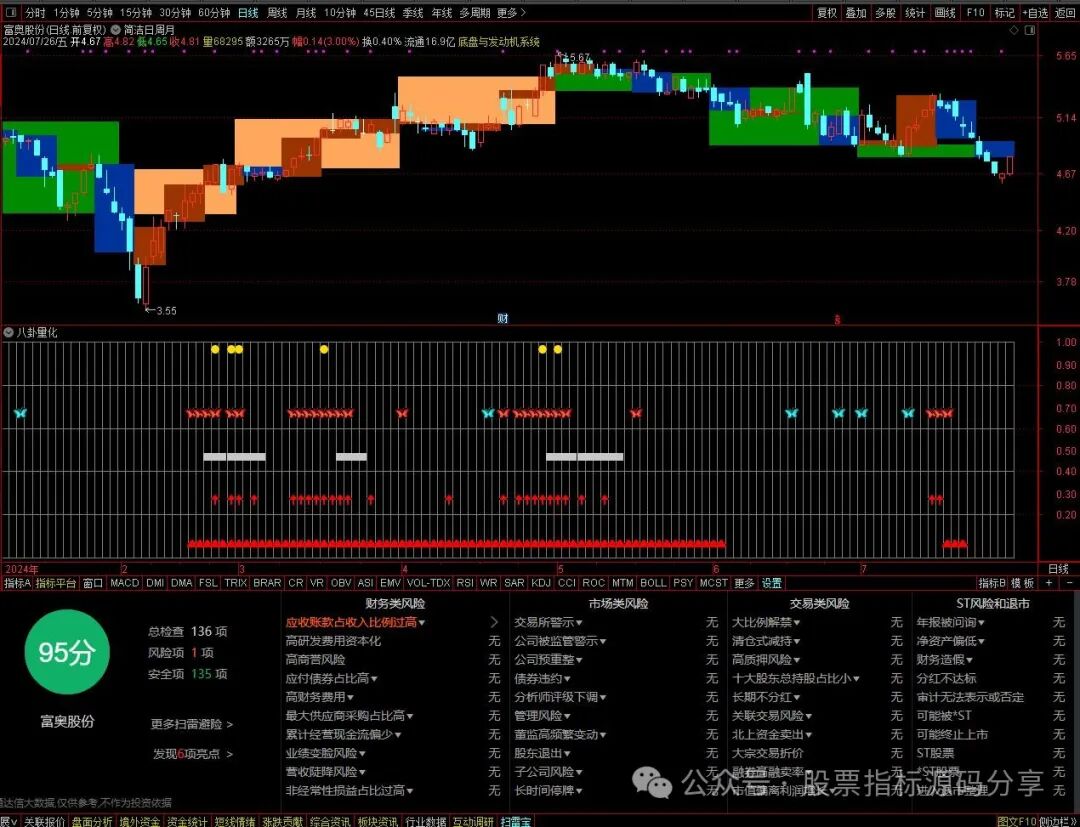
Task: Click the 财 marker below the chart
Action: click(x=503, y=319)
